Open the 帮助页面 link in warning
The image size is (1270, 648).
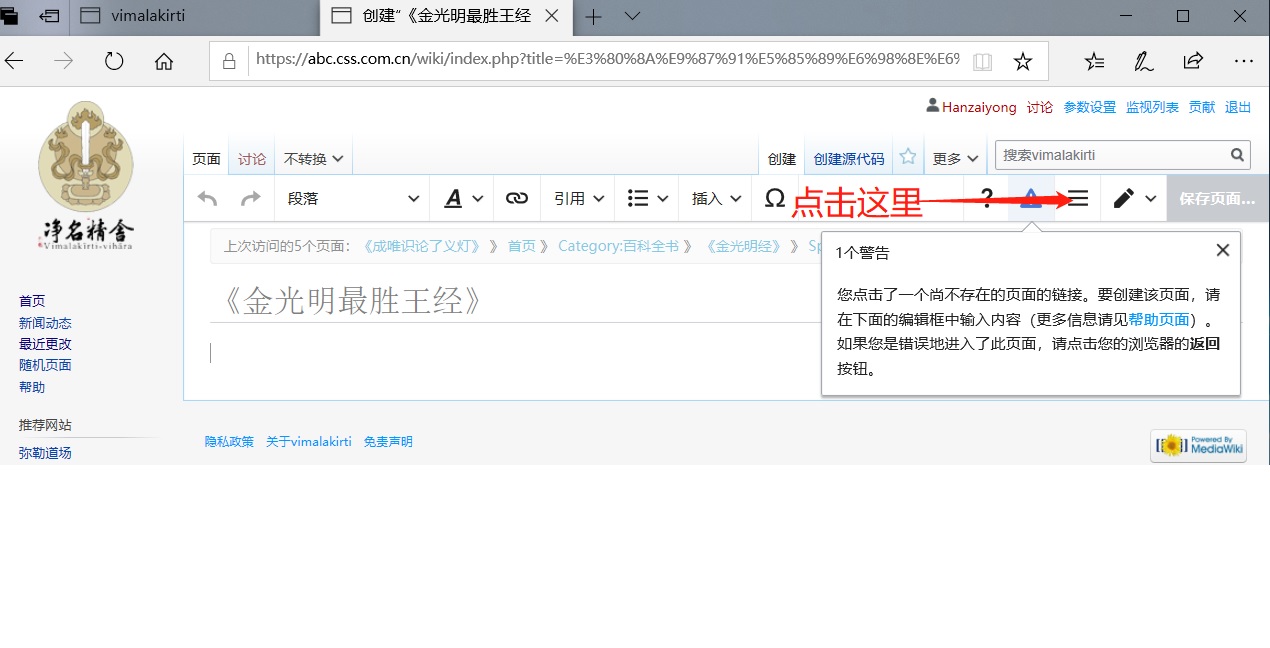point(1159,320)
